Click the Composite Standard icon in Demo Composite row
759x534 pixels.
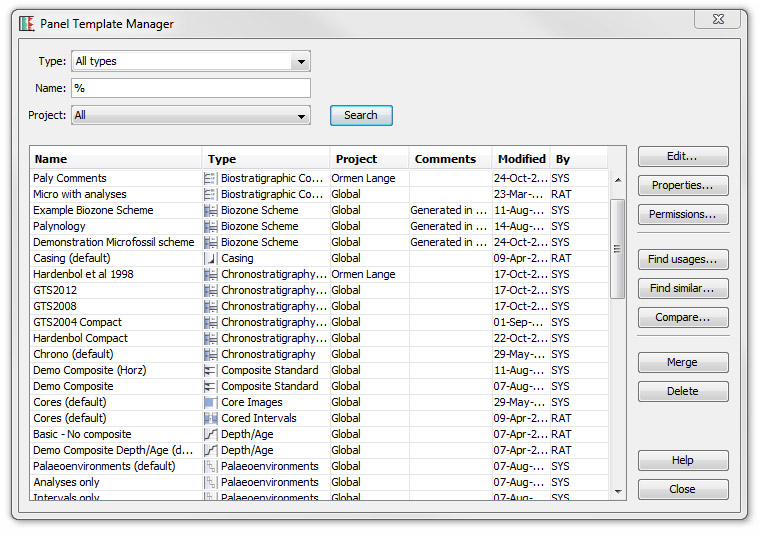coord(211,386)
